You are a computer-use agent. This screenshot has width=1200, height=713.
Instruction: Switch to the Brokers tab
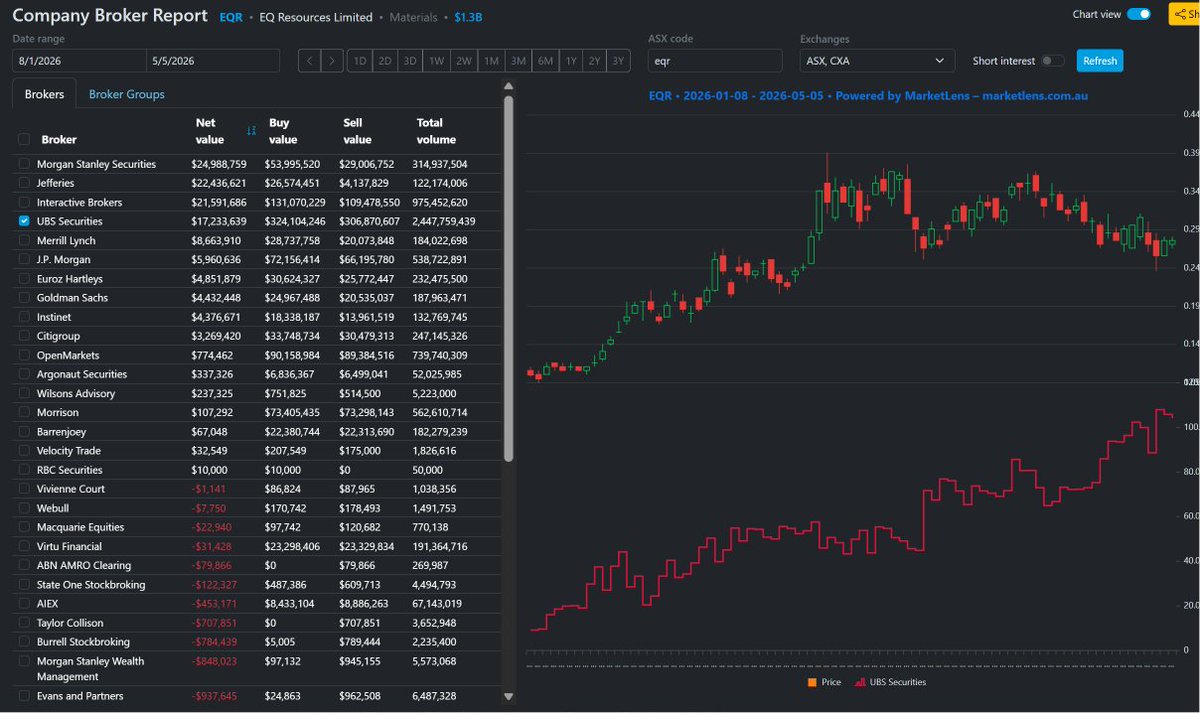pos(43,94)
